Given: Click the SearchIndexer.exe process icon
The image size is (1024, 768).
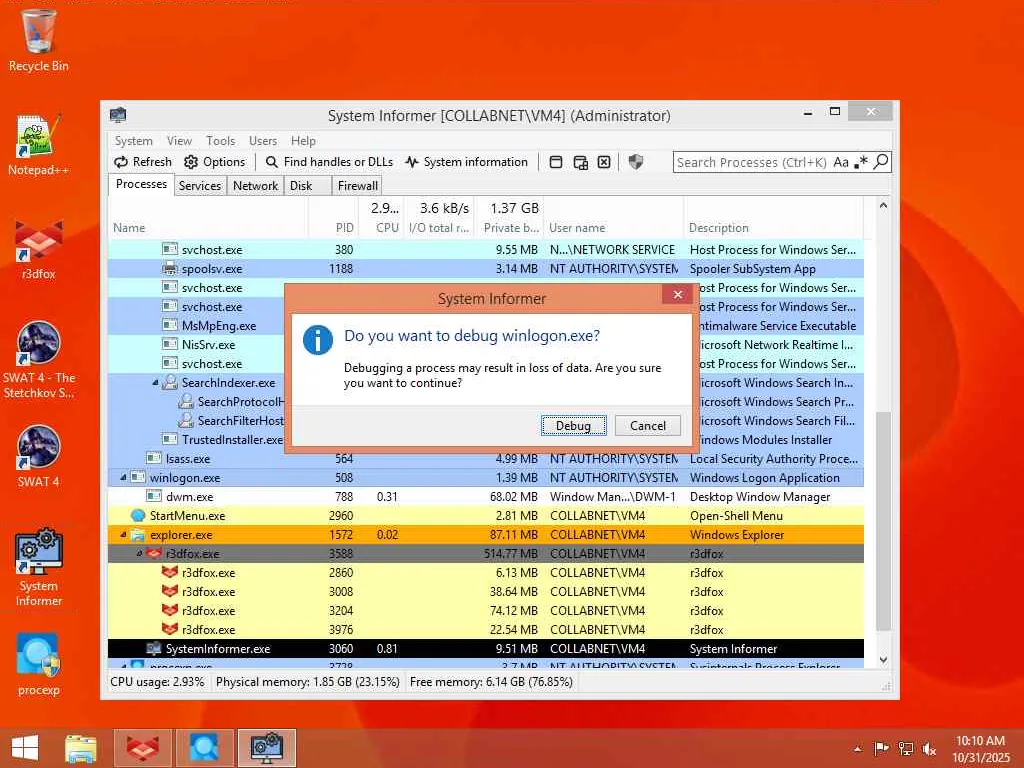Looking at the screenshot, I should coord(170,383).
